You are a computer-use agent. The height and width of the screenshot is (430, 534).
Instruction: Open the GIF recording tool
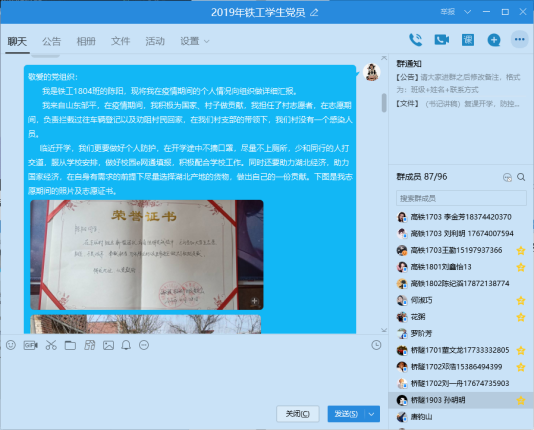click(x=31, y=345)
